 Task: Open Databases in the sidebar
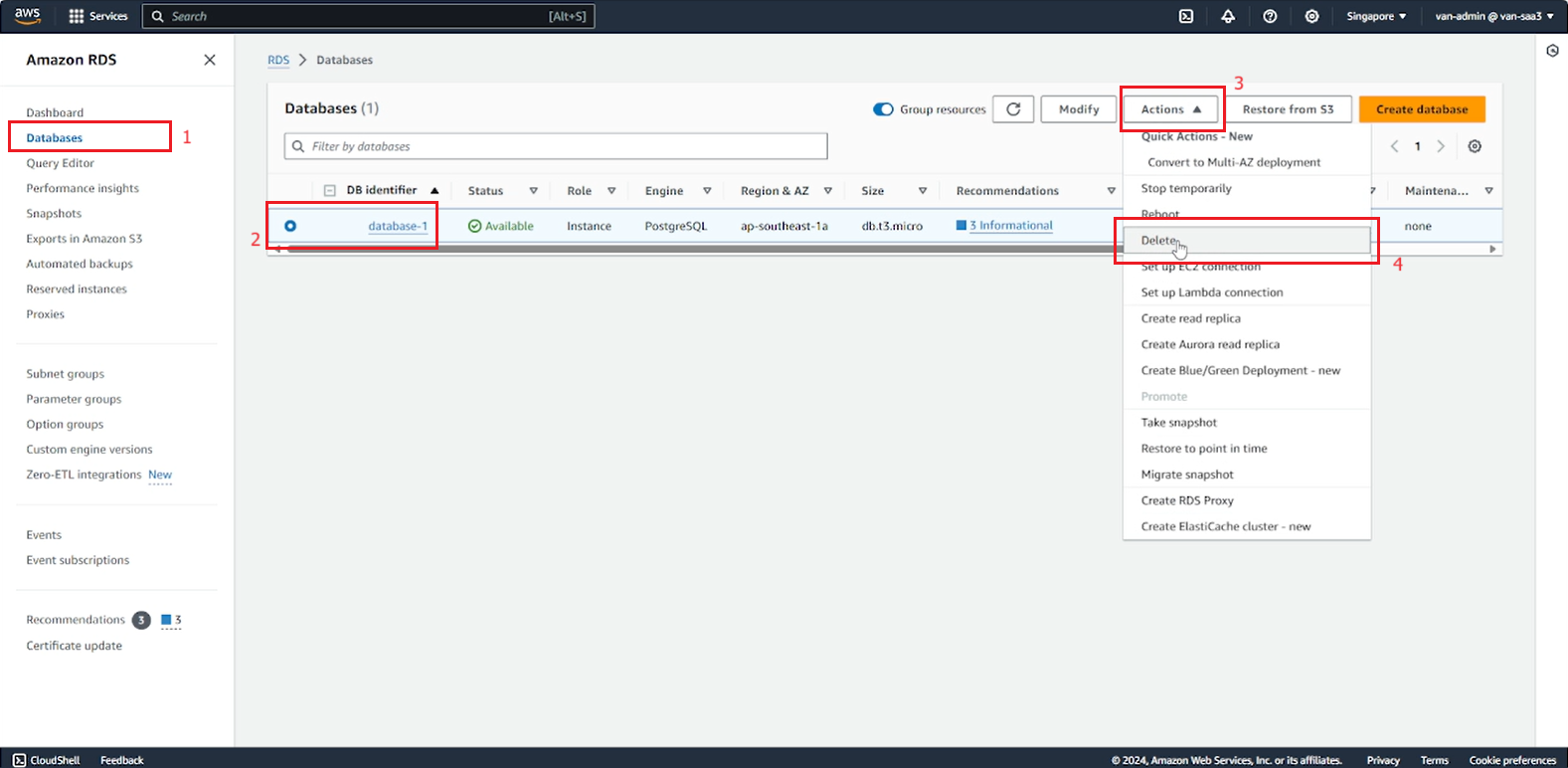(55, 138)
